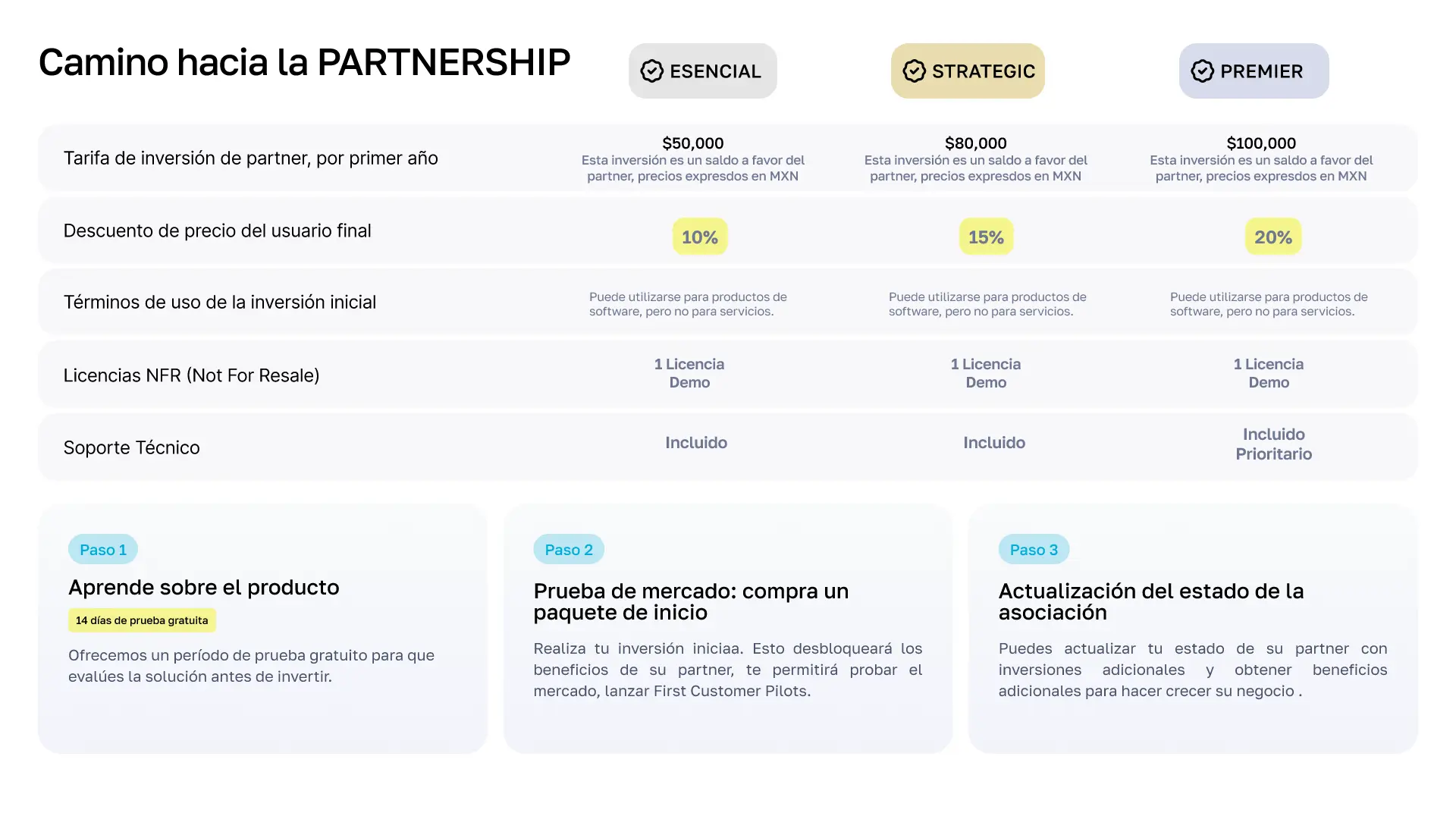Click the $80,000 investment amount

point(975,143)
